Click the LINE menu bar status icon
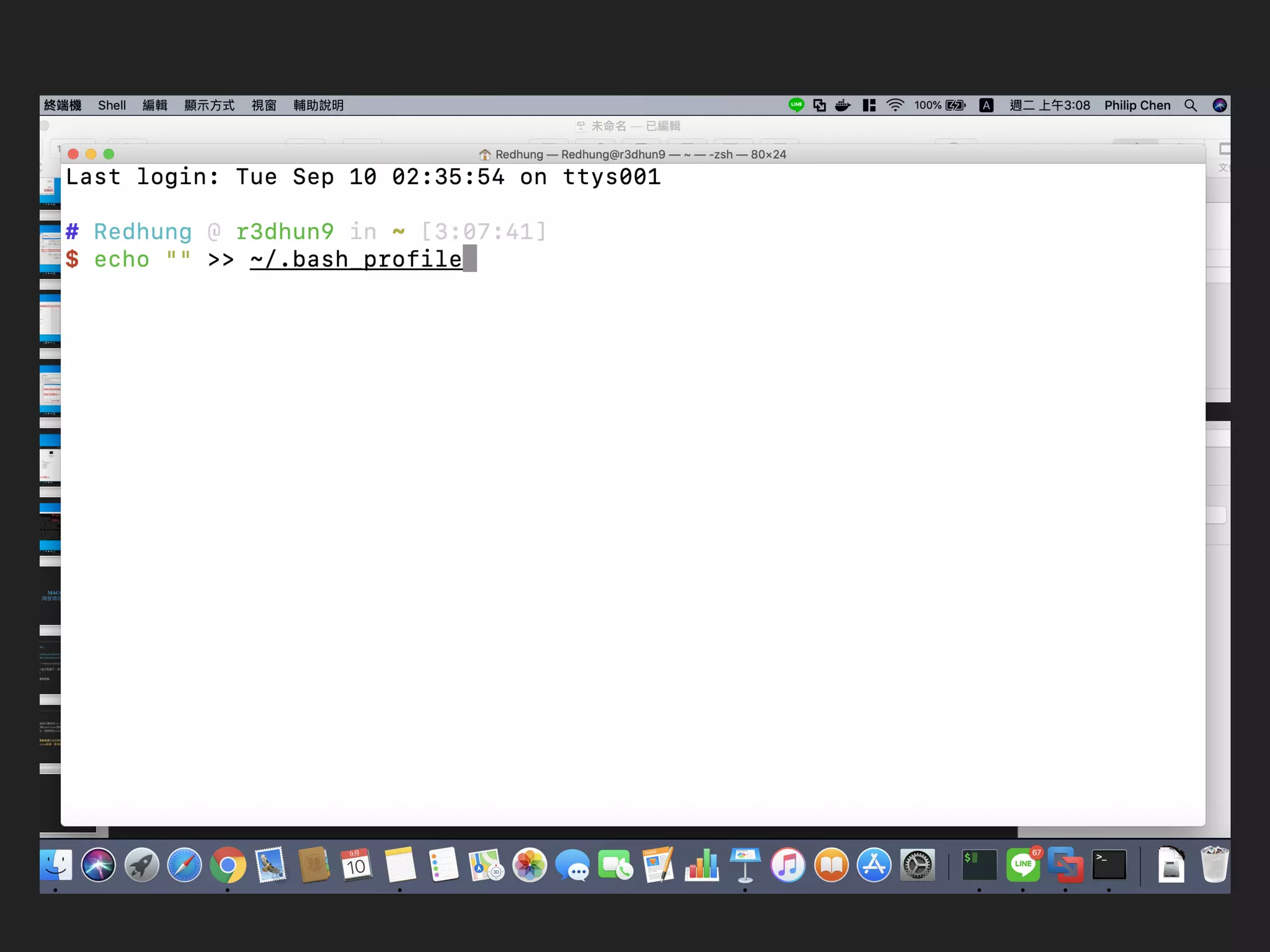Image resolution: width=1270 pixels, height=952 pixels. [x=796, y=105]
